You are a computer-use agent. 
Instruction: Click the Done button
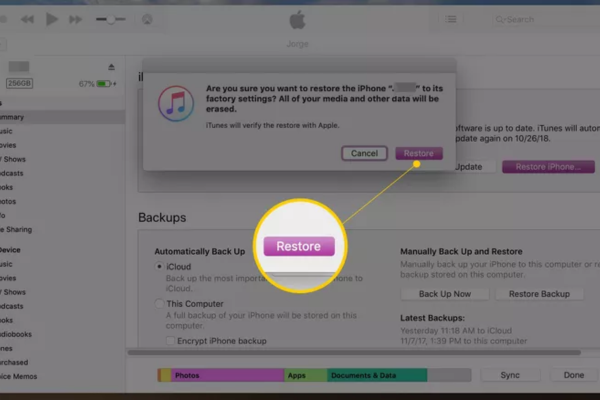[574, 375]
